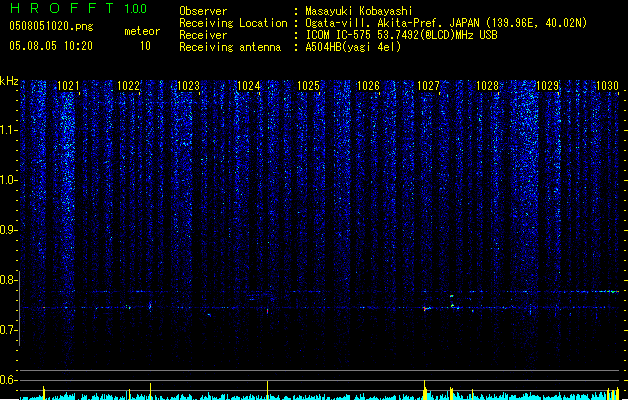Click time marker 1027
Screen dimensions: 629x400
click(x=428, y=86)
